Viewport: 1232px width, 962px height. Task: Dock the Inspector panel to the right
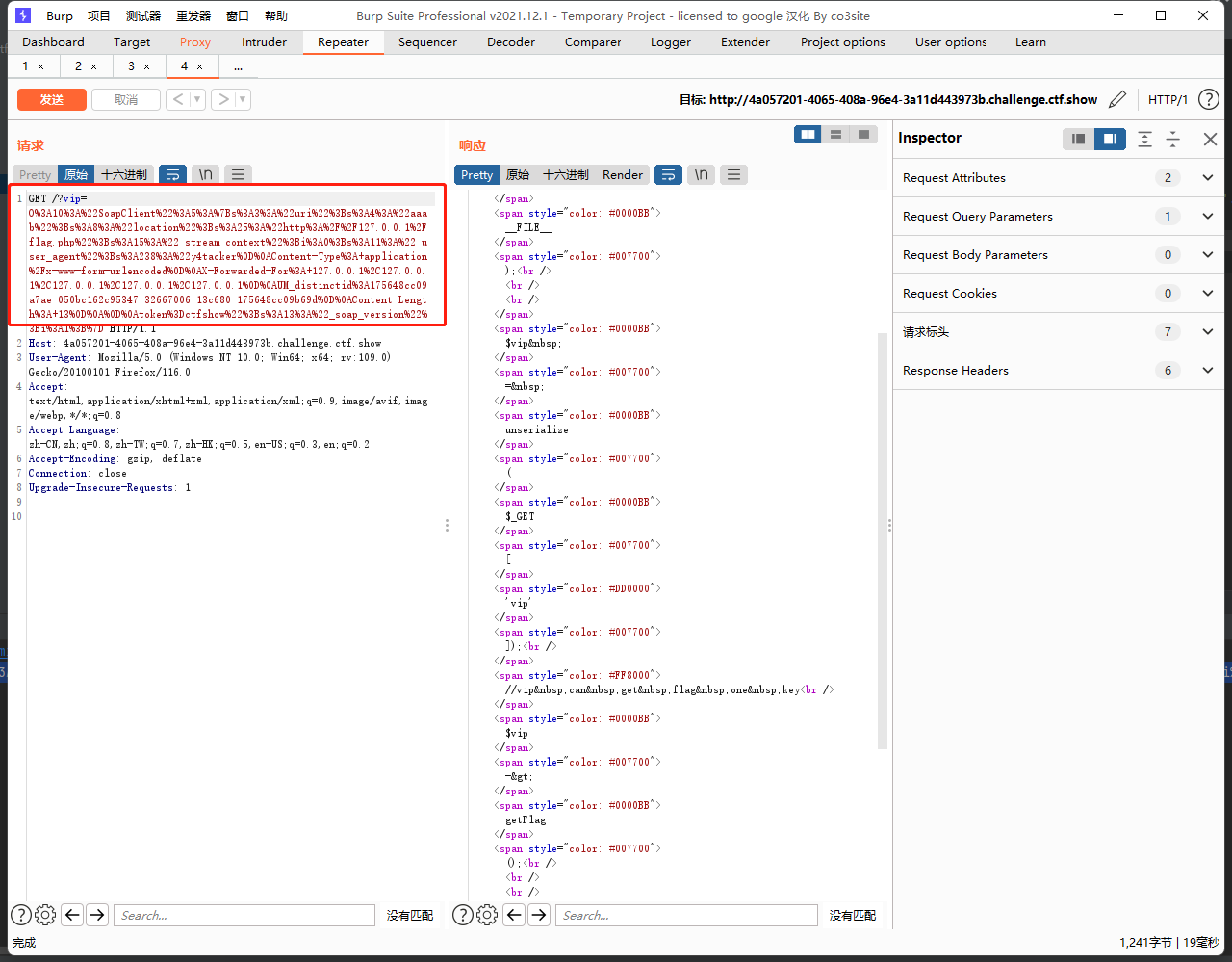point(1110,139)
